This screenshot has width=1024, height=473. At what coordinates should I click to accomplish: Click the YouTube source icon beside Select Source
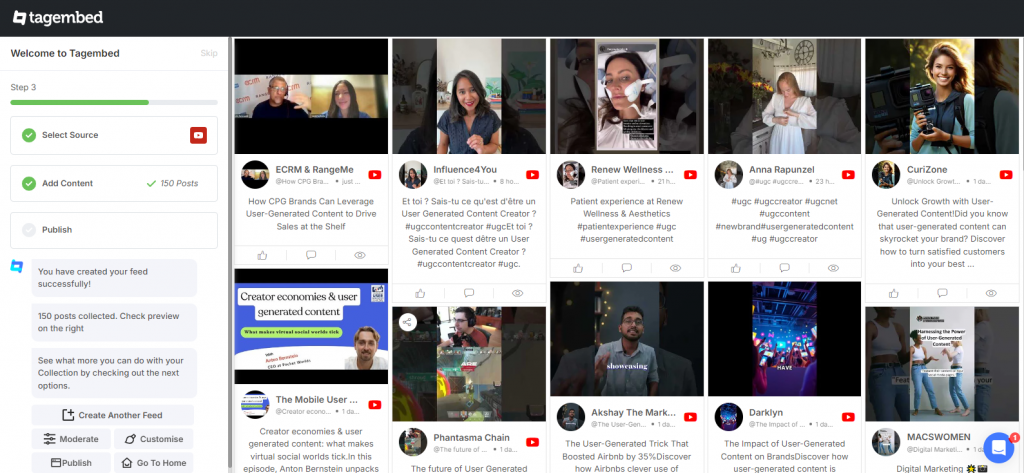coord(199,135)
